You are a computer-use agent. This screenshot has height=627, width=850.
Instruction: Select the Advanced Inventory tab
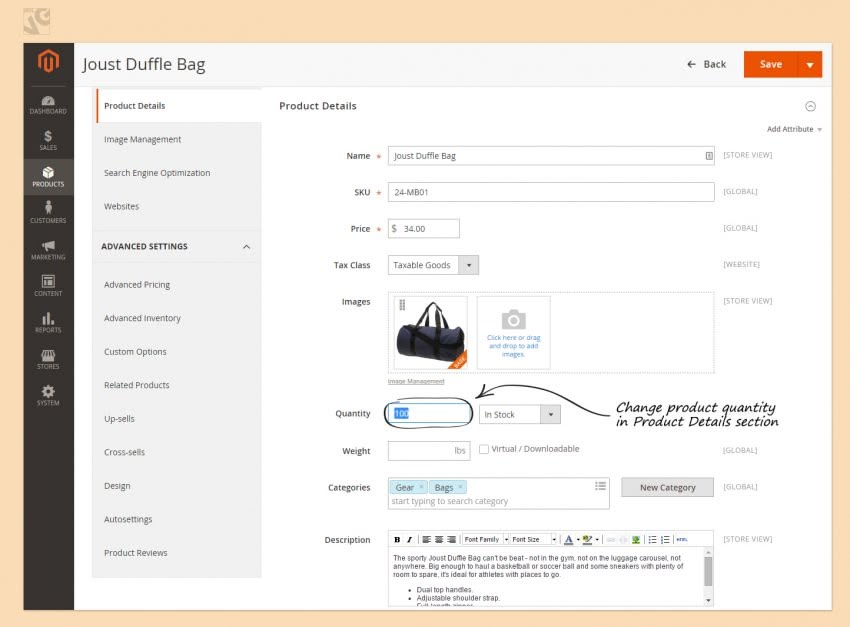point(178,318)
